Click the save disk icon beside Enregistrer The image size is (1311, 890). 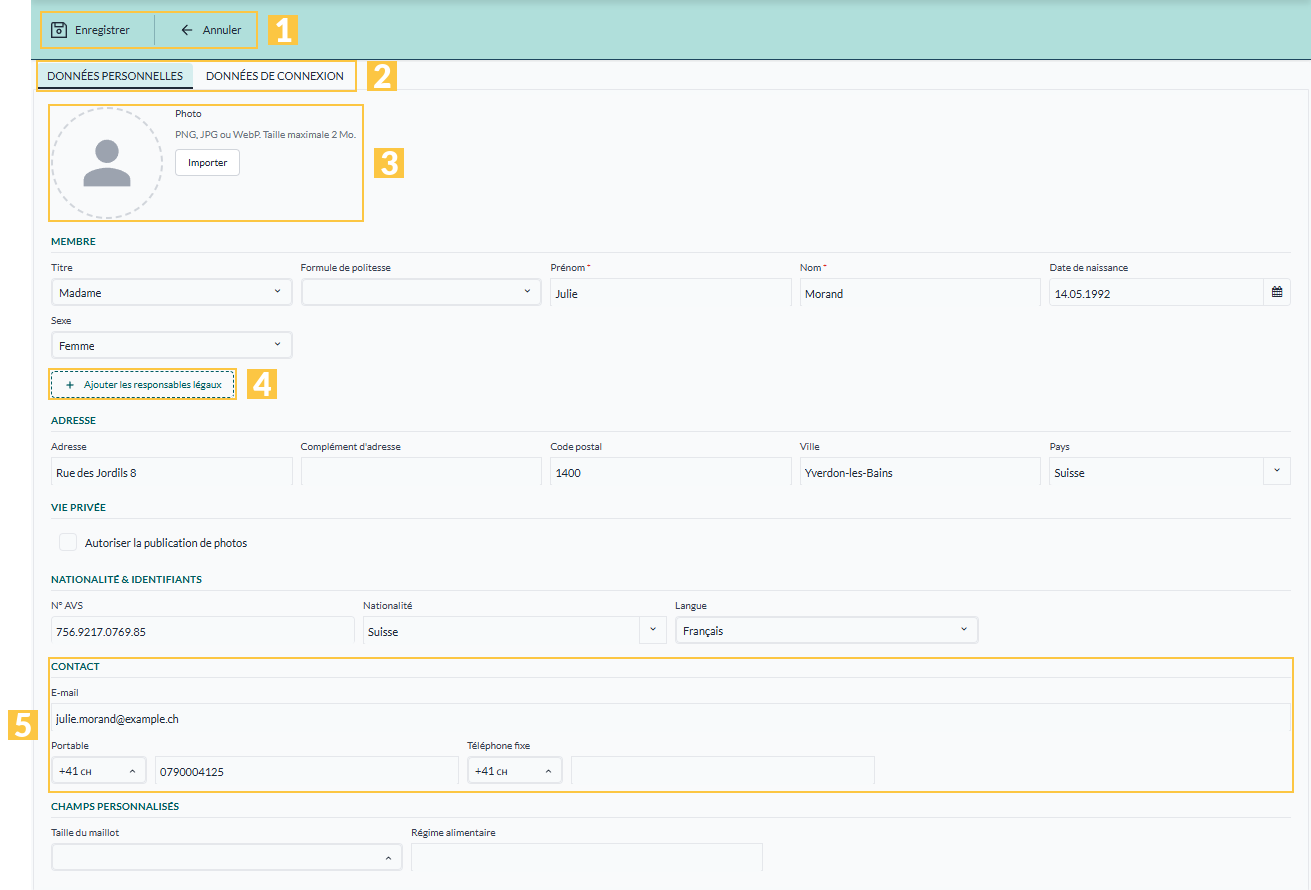[59, 30]
